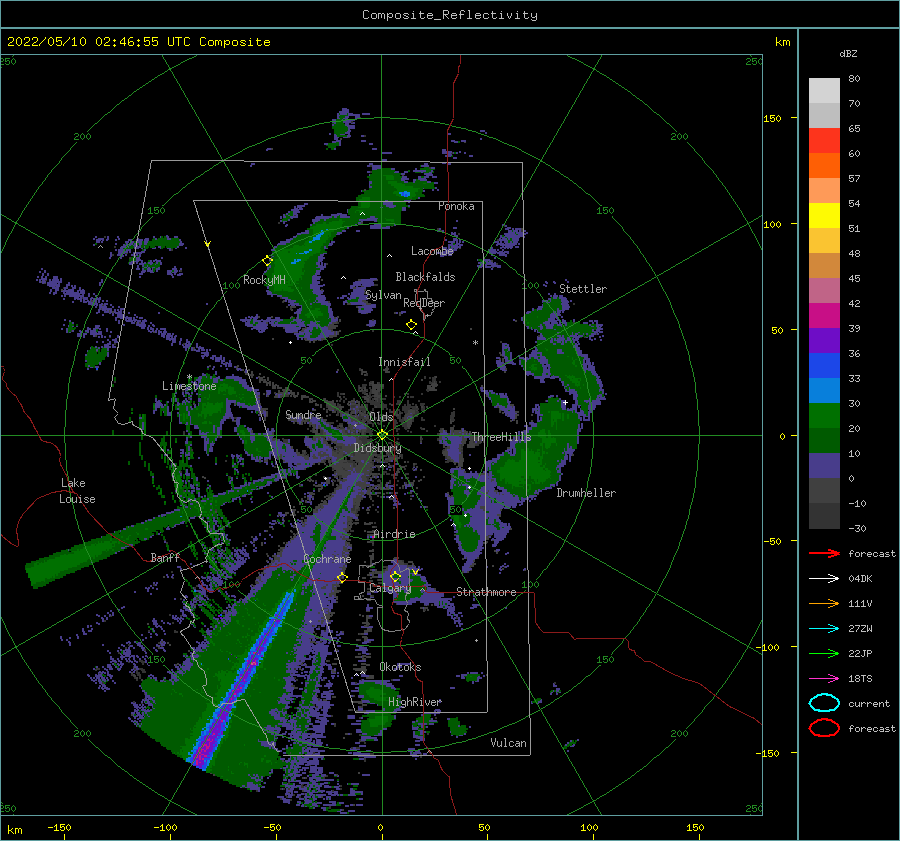Click the Strathmore label
Screen dimensions: 900x841
coord(486,592)
